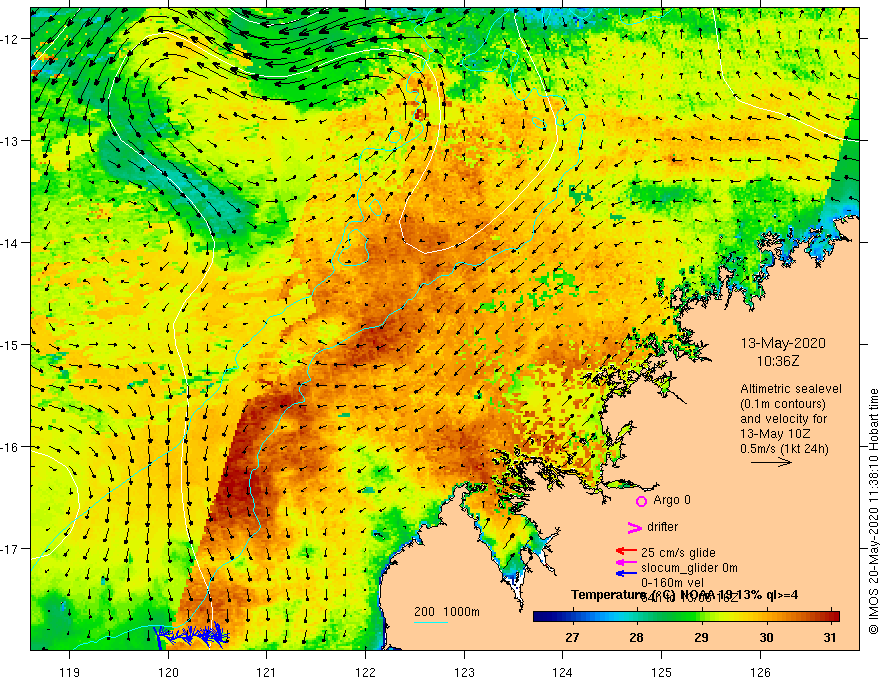
Task: Click the blue 0-160m vel legend arrow
Action: 626,573
